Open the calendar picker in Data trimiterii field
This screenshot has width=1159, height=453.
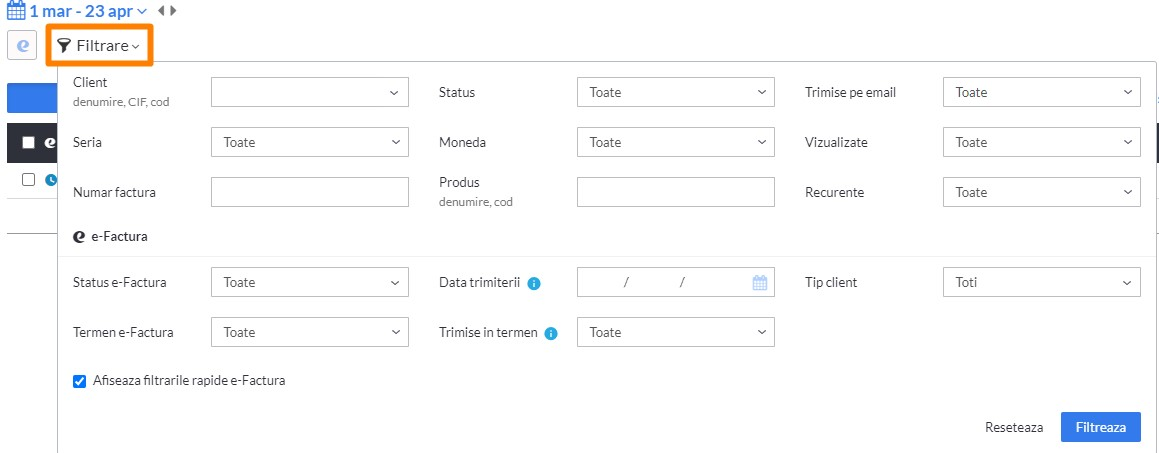tap(760, 282)
